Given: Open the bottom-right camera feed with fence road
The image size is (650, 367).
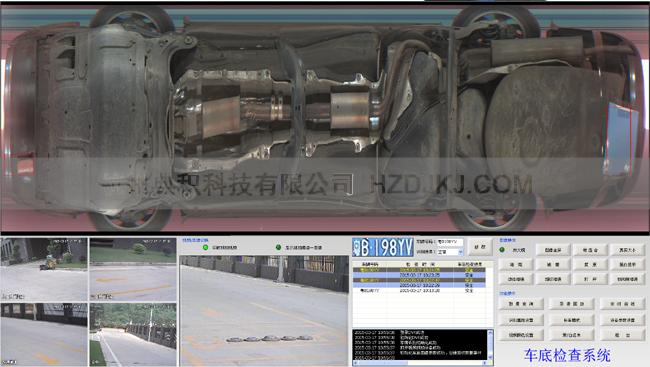Looking at the screenshot, I should (x=133, y=334).
